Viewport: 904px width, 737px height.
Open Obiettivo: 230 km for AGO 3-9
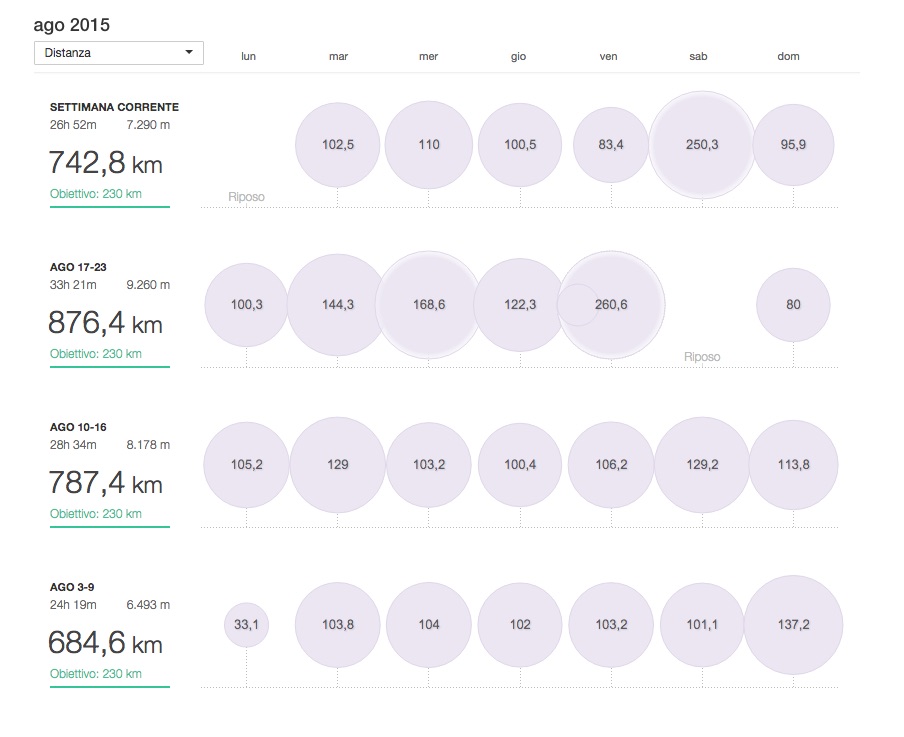pos(96,674)
